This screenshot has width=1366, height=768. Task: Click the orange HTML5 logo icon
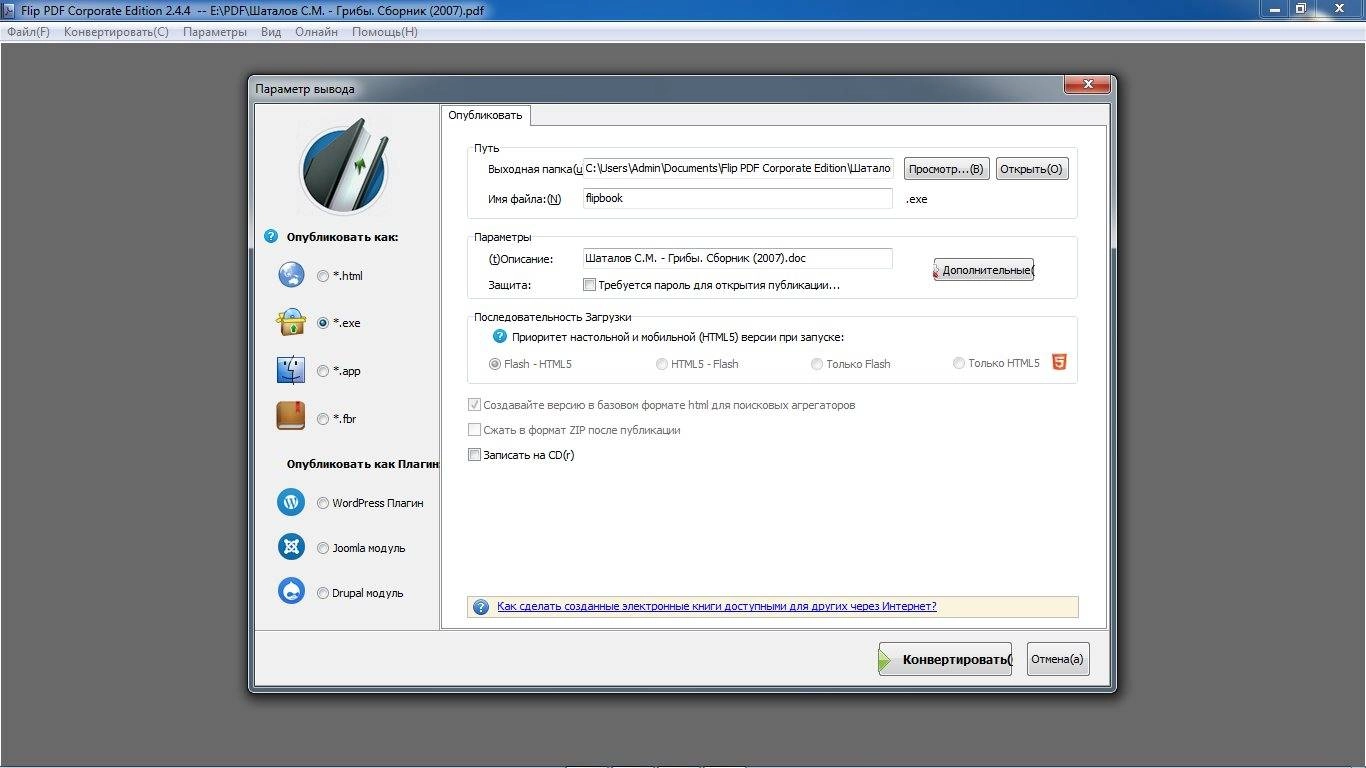tap(1059, 362)
